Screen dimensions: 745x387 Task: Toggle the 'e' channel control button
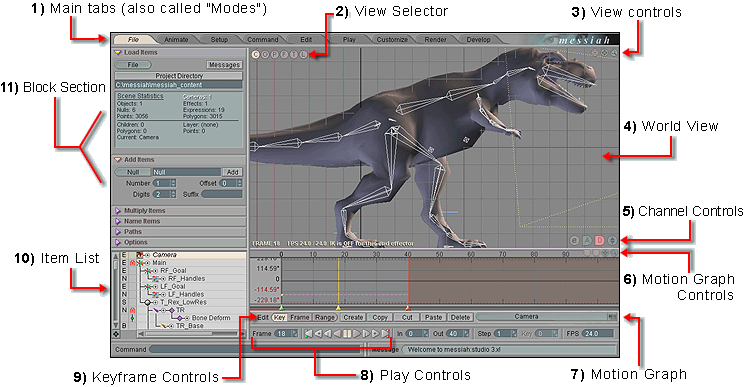[x=574, y=240]
